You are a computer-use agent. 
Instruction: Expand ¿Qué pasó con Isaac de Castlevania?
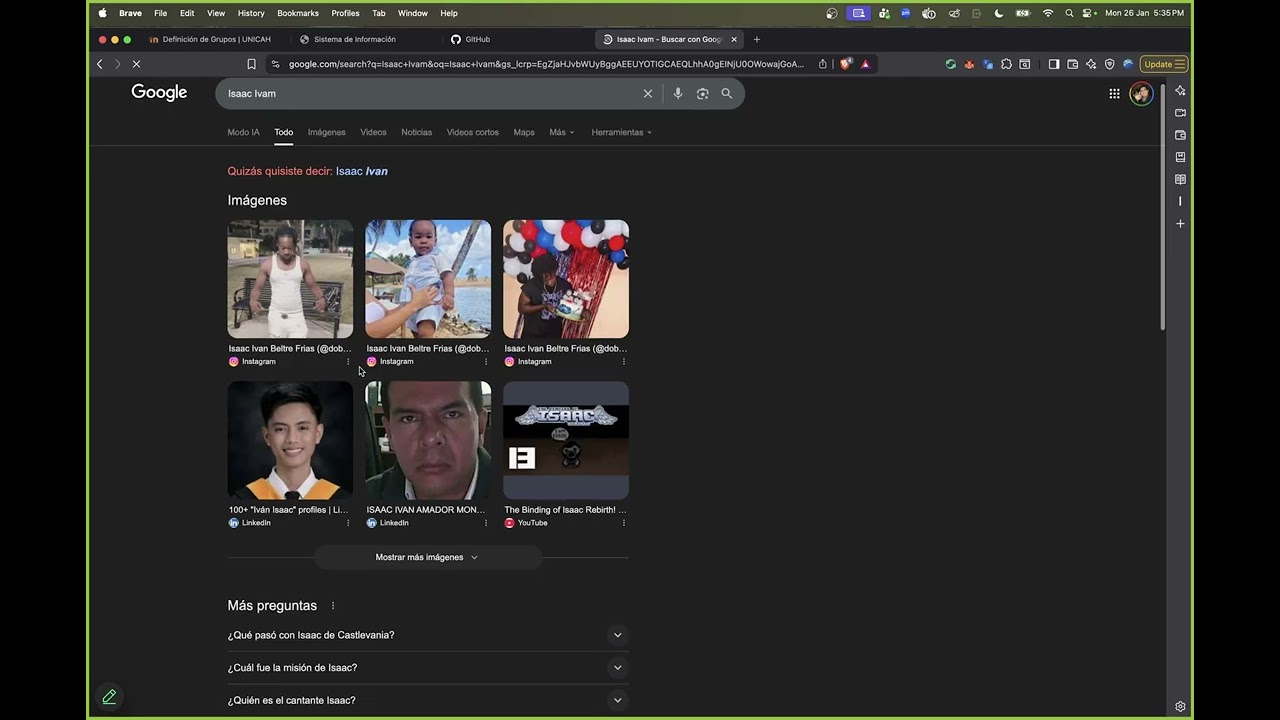427,635
